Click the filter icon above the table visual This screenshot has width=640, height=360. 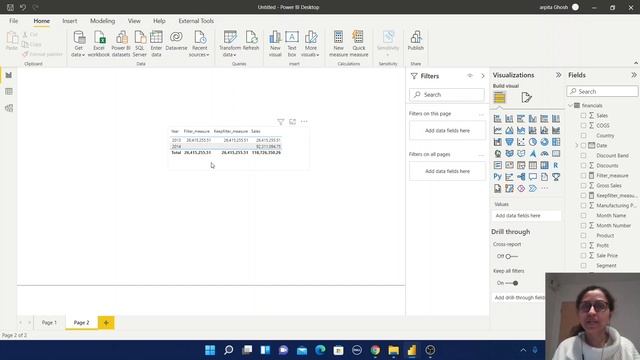point(280,122)
